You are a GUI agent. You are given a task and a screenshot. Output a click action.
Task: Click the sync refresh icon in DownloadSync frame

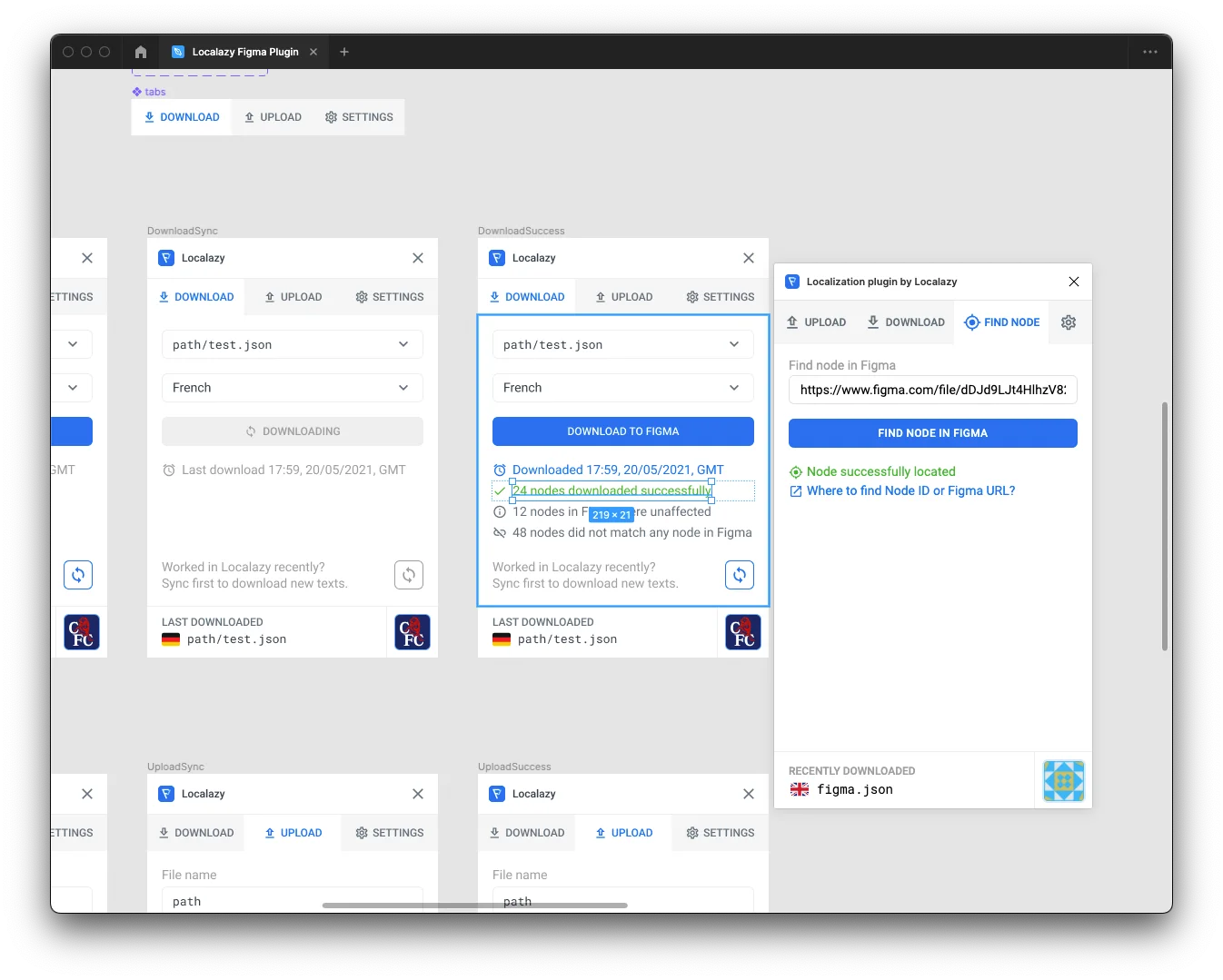pyautogui.click(x=409, y=575)
